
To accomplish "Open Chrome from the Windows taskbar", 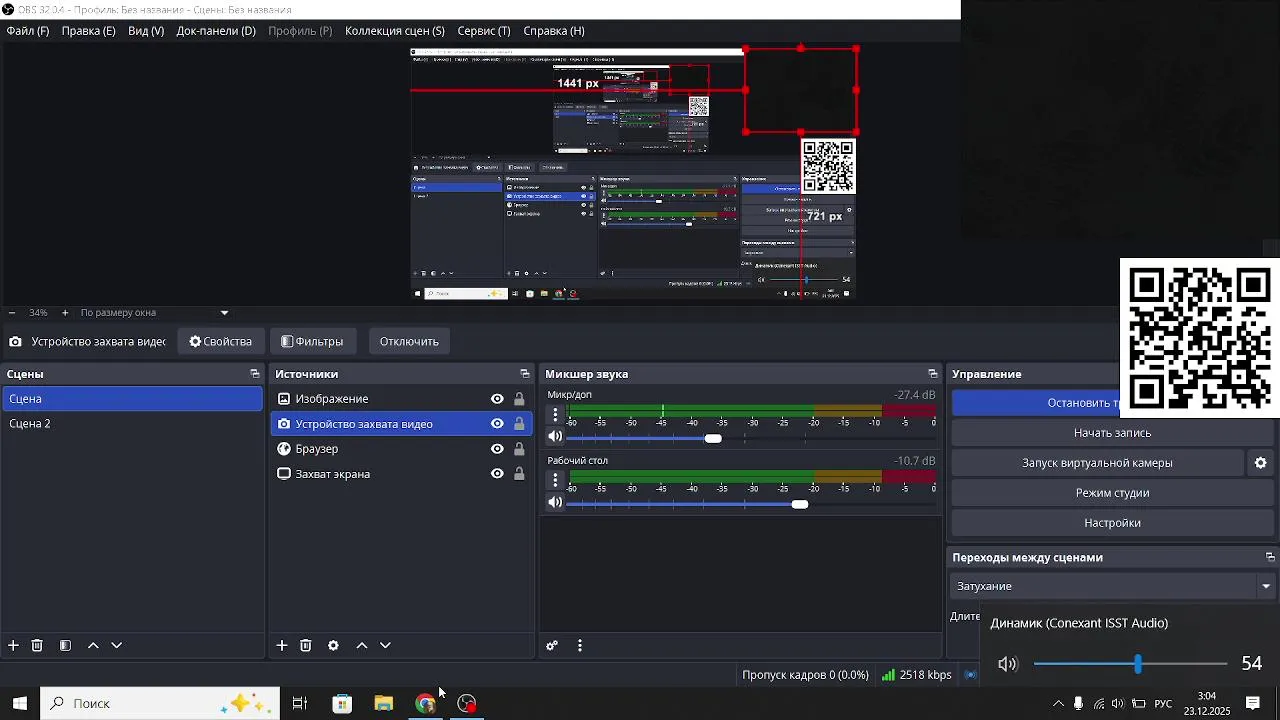I will coord(426,704).
